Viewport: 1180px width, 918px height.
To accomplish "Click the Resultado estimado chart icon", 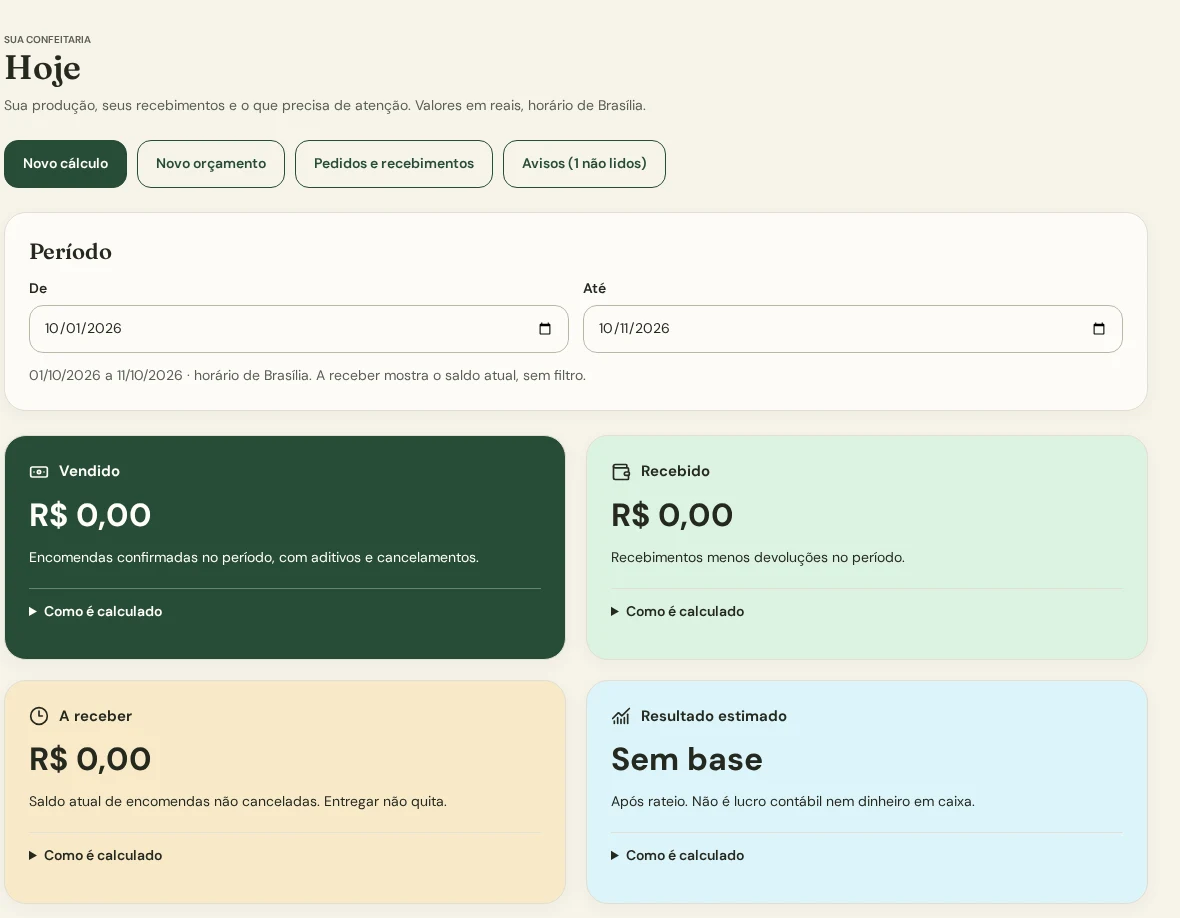I will [621, 716].
